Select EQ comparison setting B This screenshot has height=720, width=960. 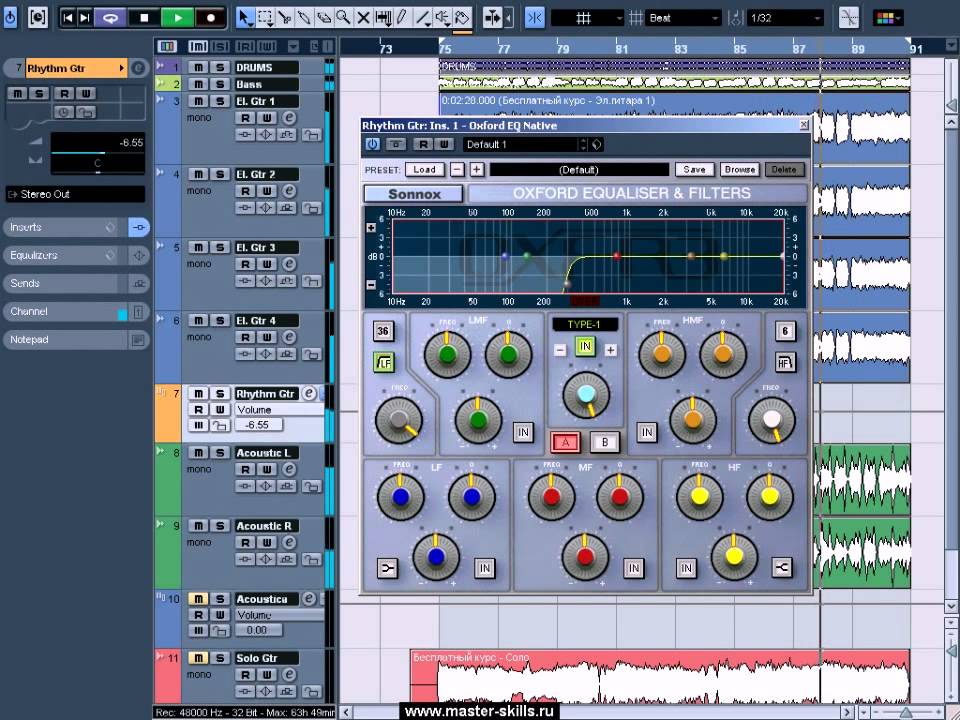coord(605,442)
